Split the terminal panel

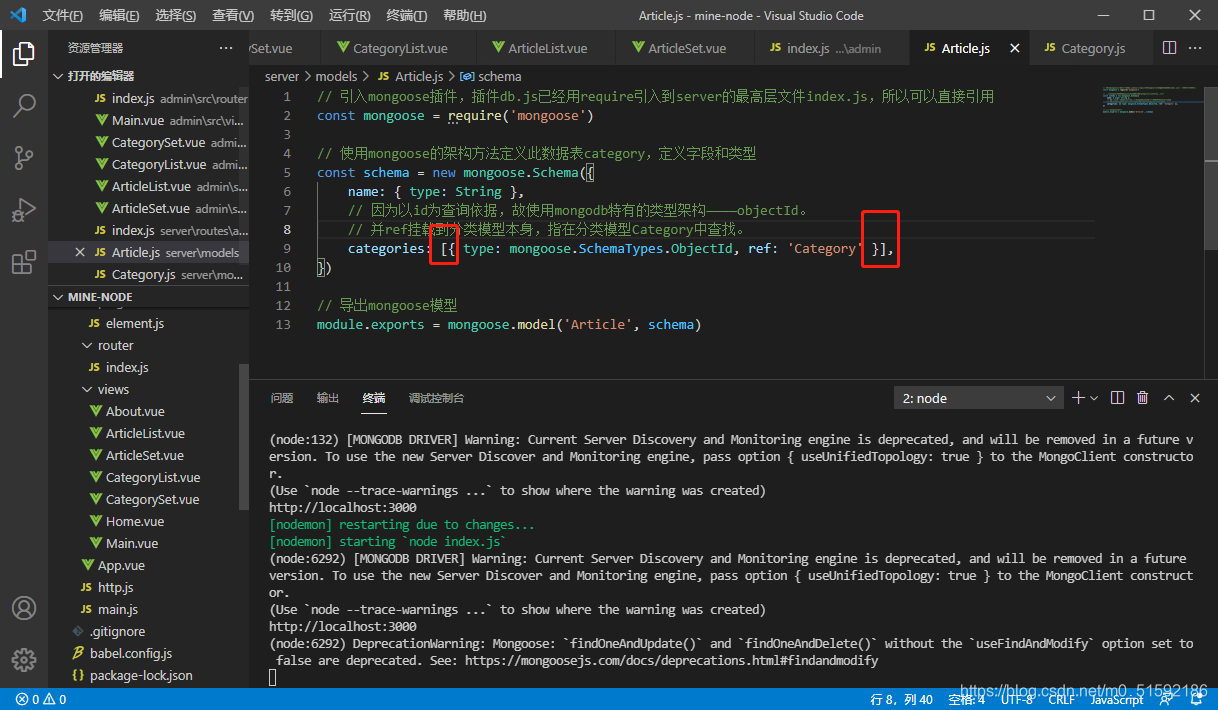(x=1118, y=398)
